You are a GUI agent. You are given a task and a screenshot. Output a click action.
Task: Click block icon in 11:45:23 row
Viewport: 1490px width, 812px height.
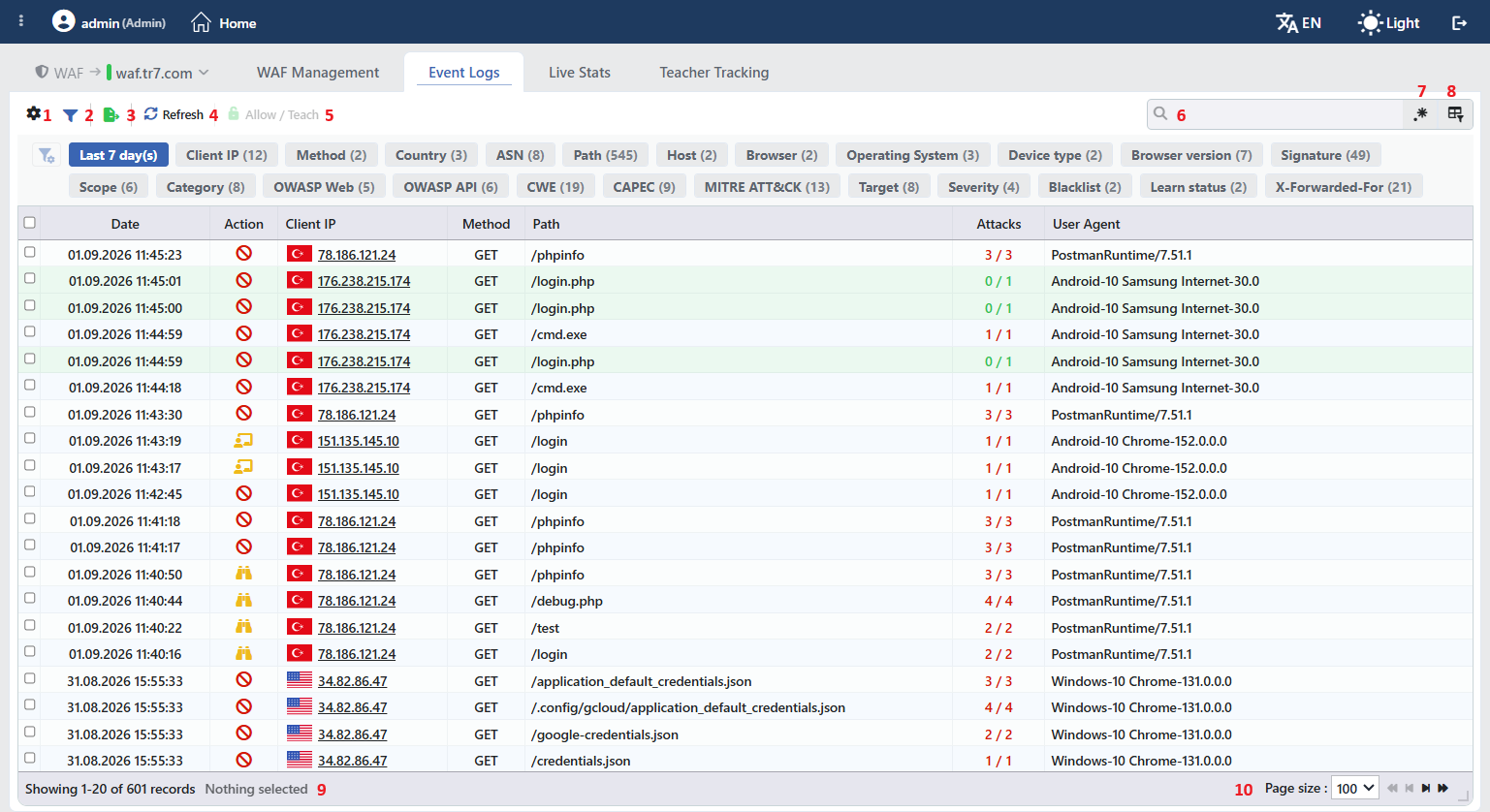pyautogui.click(x=243, y=253)
